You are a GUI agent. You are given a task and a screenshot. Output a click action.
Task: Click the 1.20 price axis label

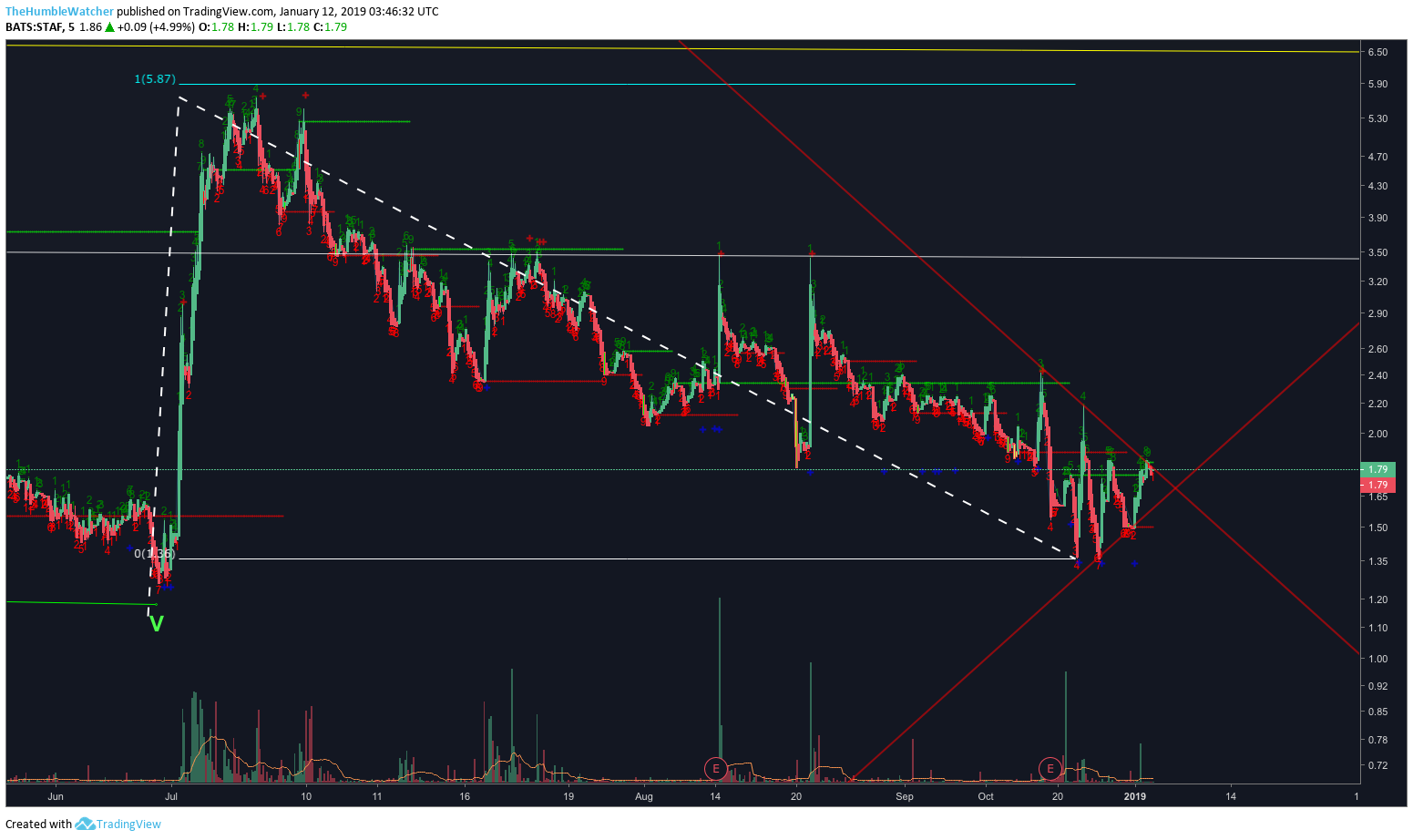pyautogui.click(x=1377, y=600)
